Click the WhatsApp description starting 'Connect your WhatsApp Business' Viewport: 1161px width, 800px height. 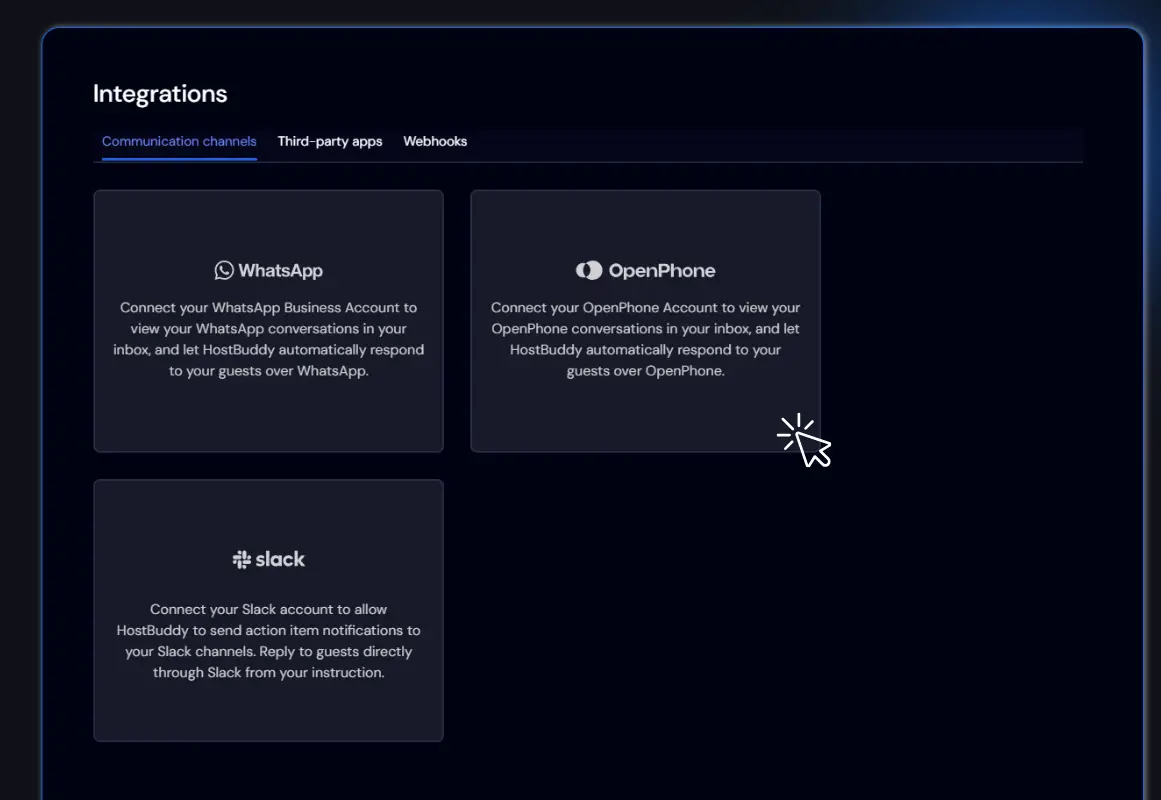[x=268, y=339]
